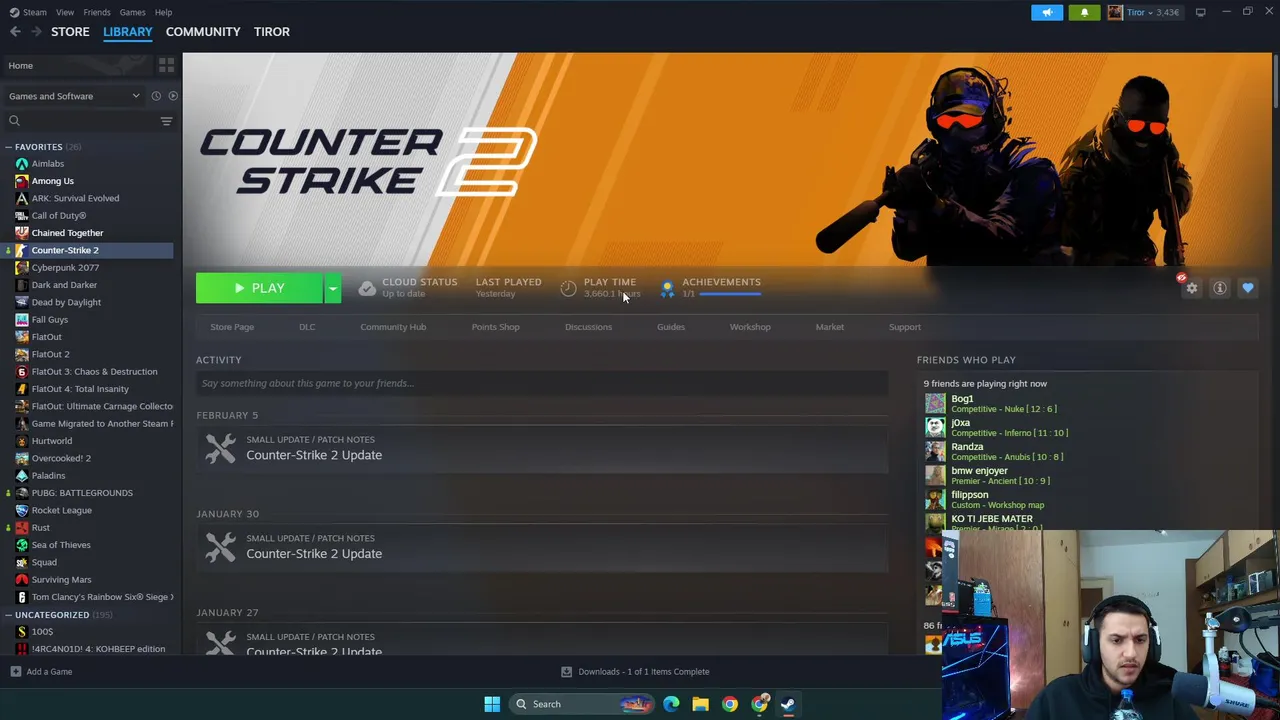Open the Help menu

[163, 12]
